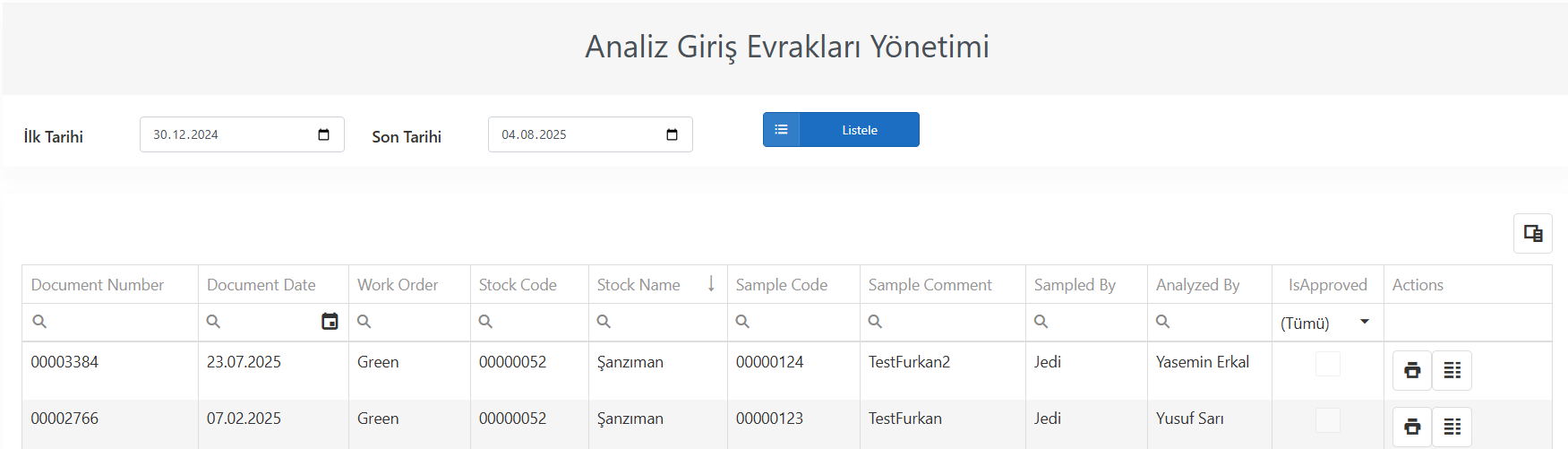
Task: Click the Stock Code filter field
Action: click(x=529, y=322)
